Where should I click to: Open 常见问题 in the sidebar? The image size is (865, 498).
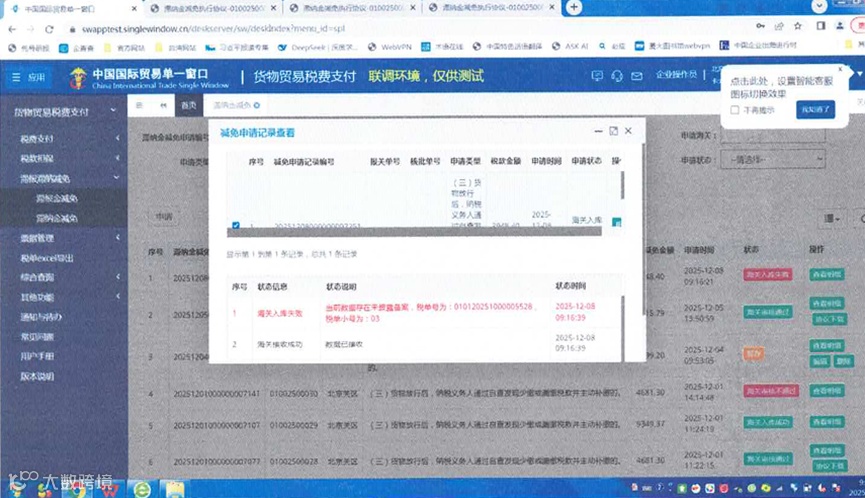(37, 336)
